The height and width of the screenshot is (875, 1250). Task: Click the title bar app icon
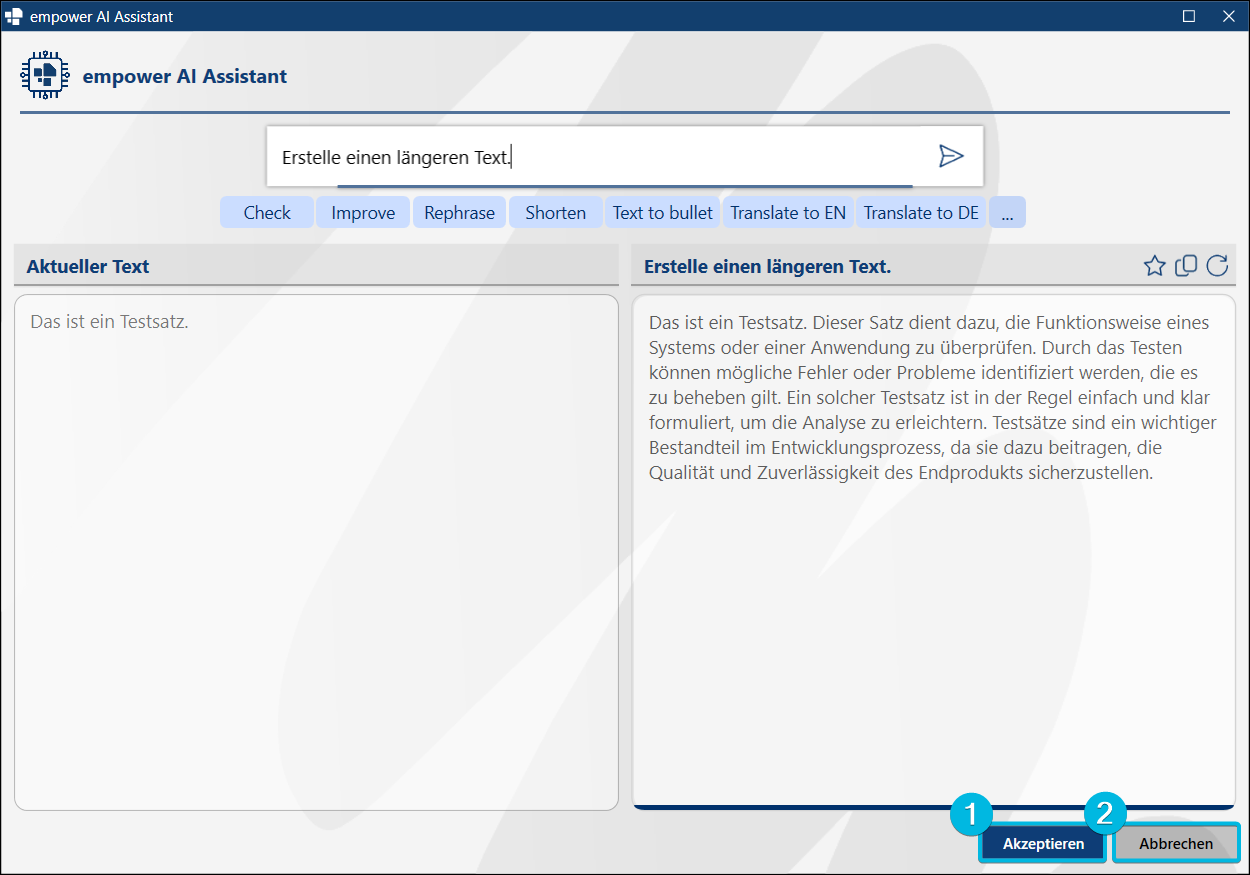click(x=14, y=16)
